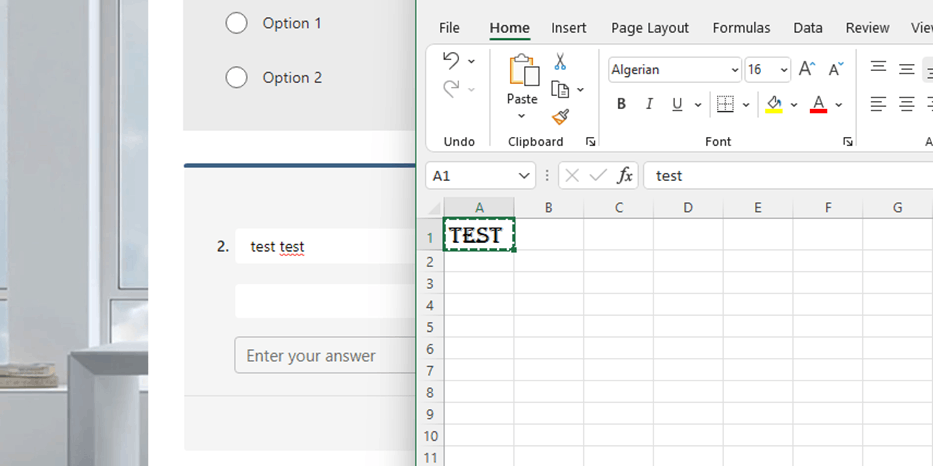Toggle italic formatting
Viewport: 933px width, 466px height.
pos(649,105)
